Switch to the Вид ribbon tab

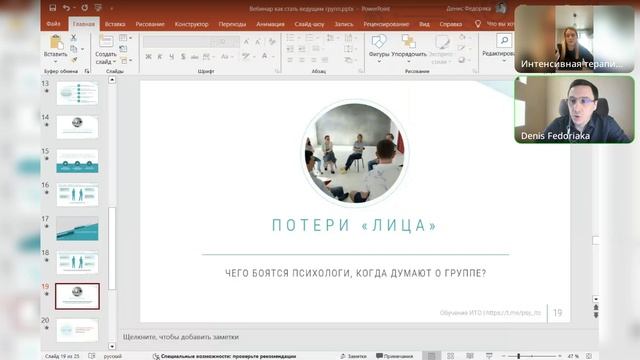(x=424, y=24)
